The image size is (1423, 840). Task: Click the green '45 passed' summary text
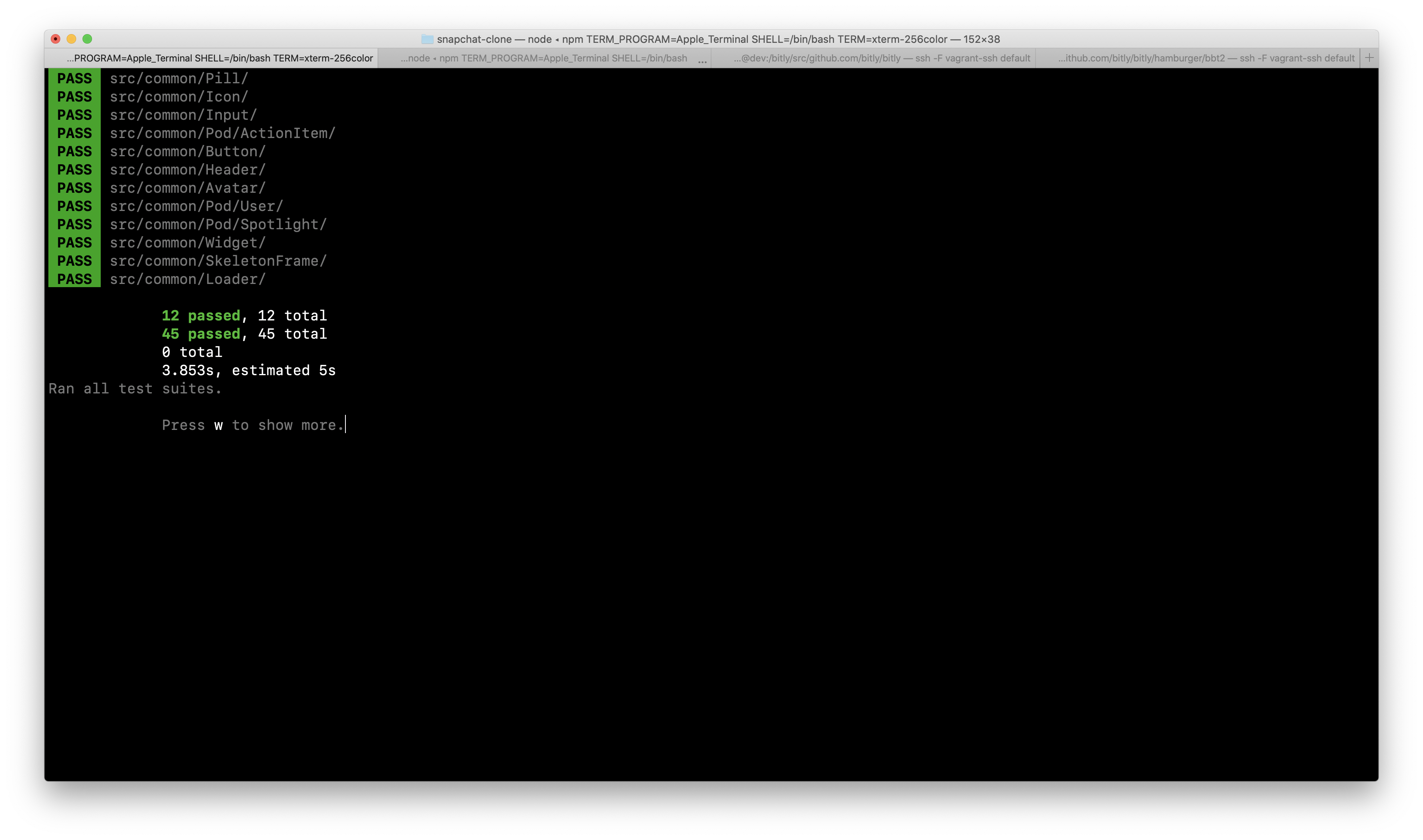tap(201, 334)
